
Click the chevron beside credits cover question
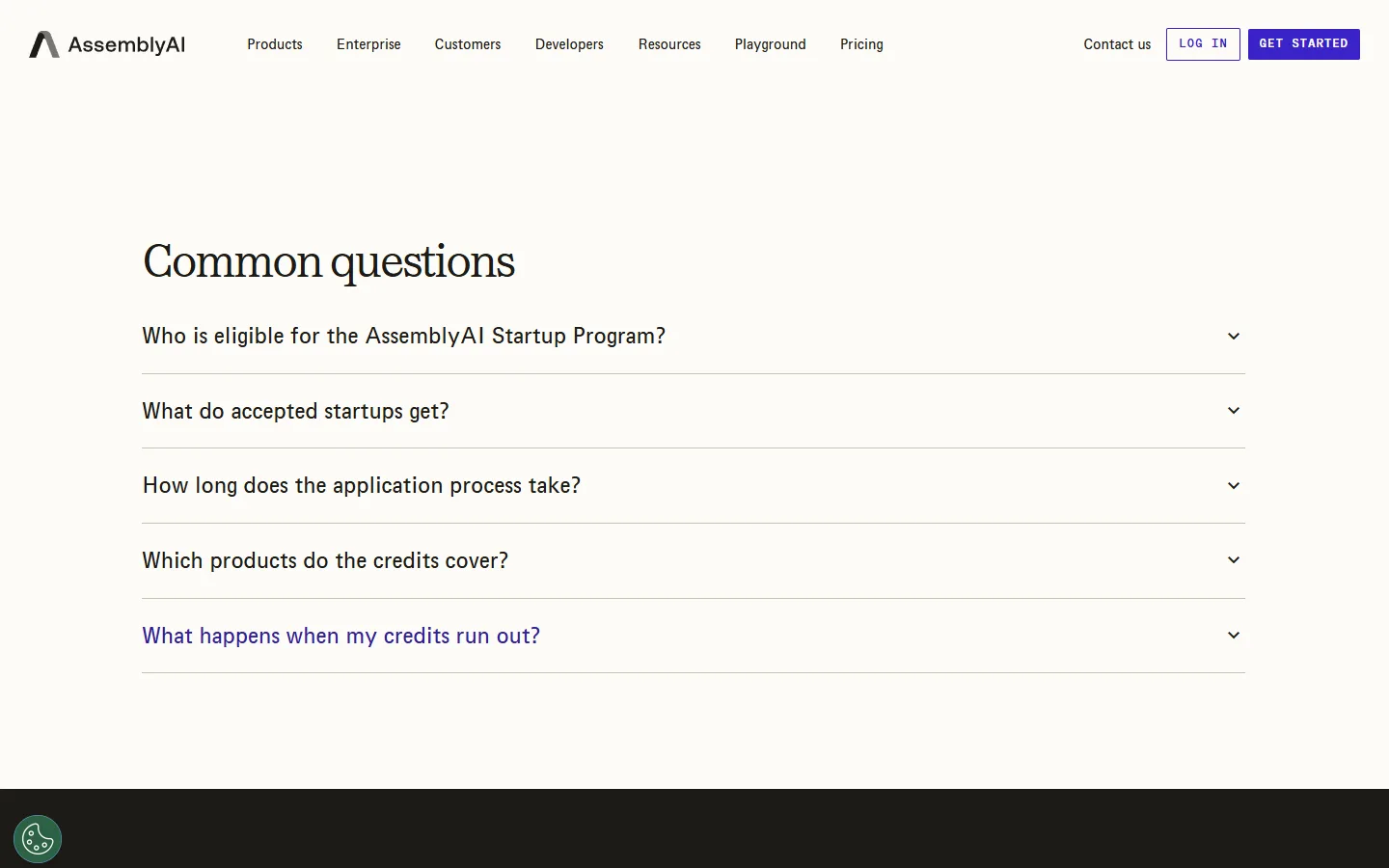pos(1234,560)
